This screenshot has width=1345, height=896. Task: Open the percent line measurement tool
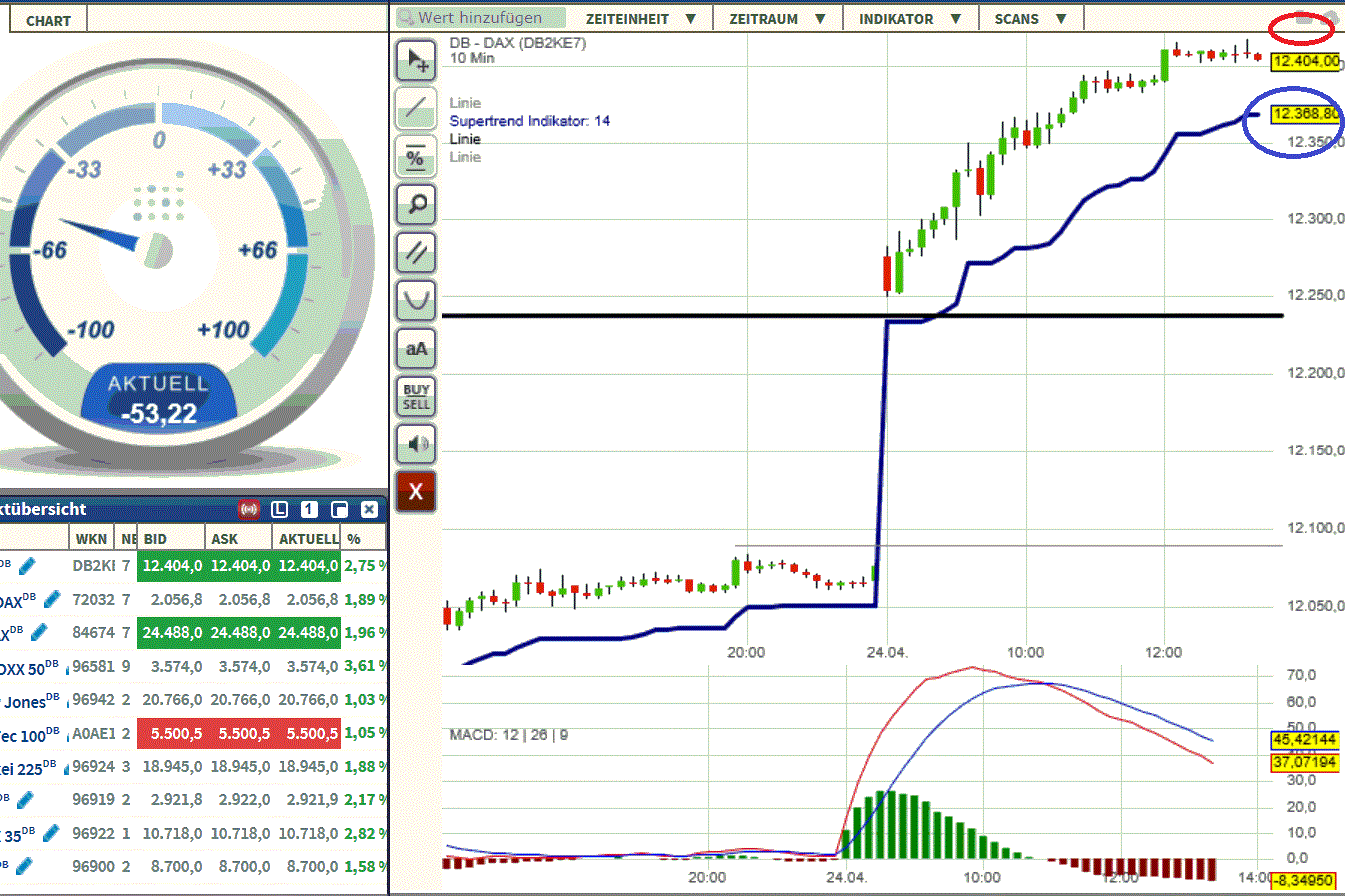pos(415,157)
